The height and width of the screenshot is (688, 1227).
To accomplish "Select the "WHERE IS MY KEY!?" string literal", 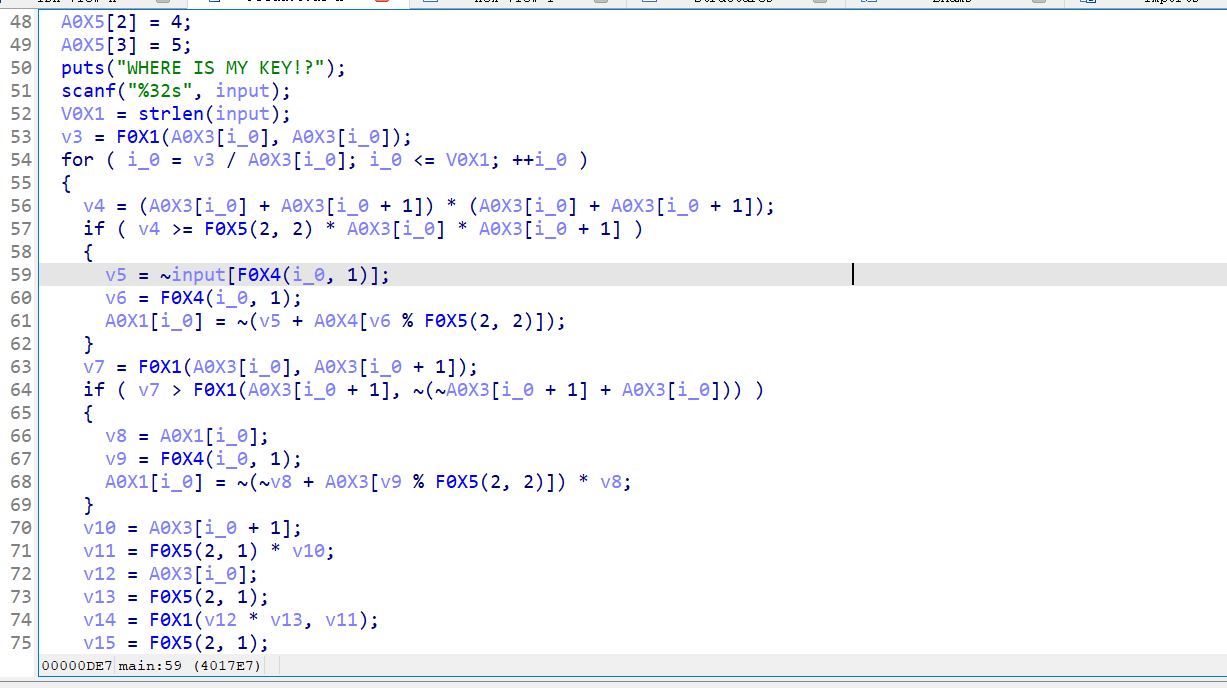I will [x=219, y=68].
